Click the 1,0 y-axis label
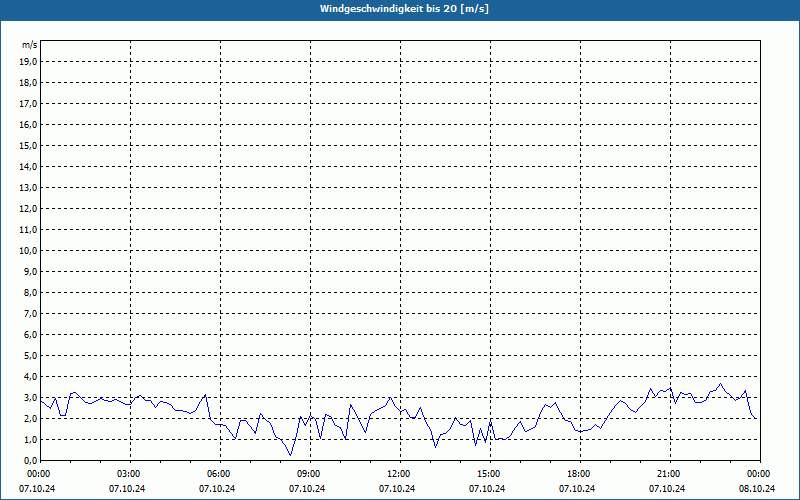Viewport: 800px width, 500px height. [31, 440]
